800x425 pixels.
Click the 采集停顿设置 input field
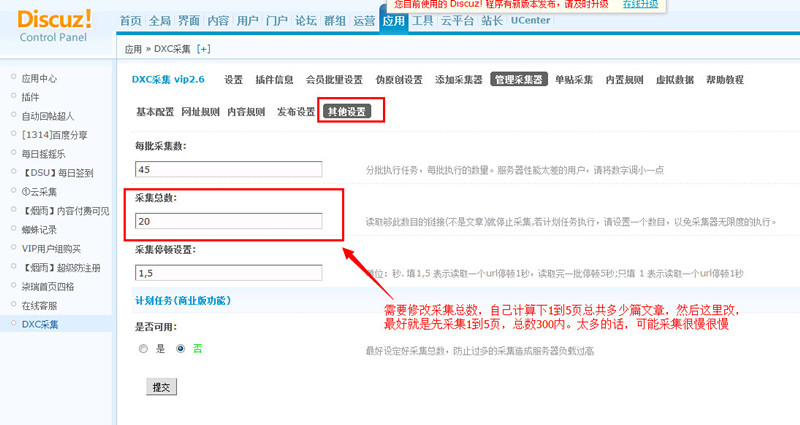point(229,273)
